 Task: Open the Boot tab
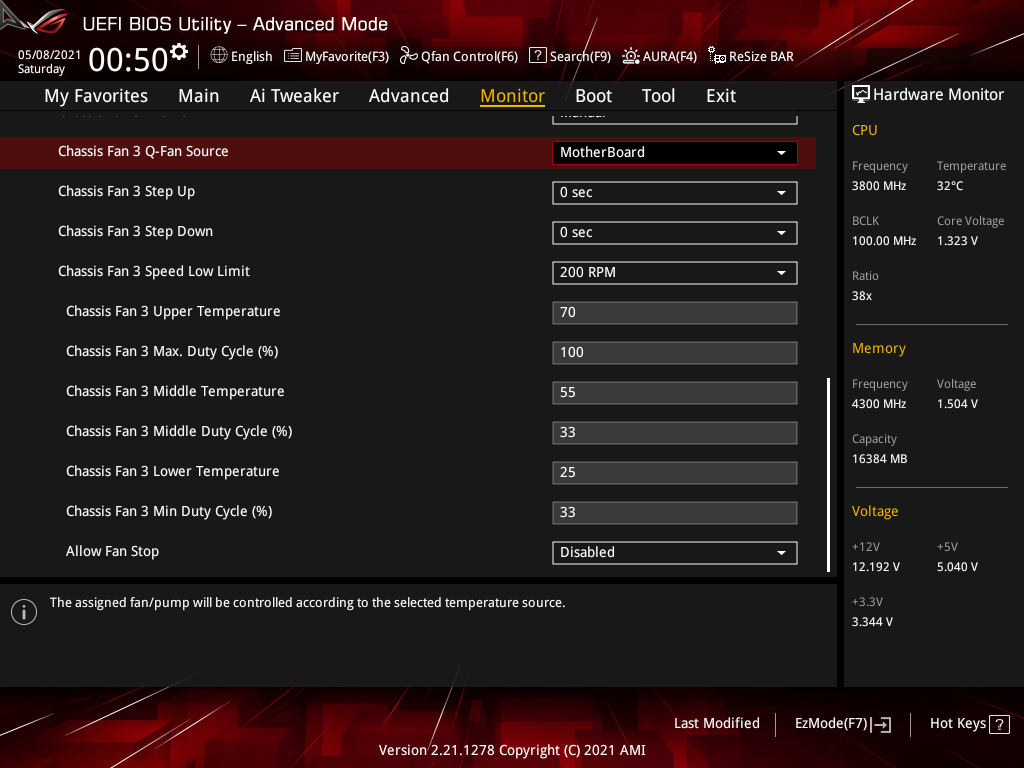point(594,96)
